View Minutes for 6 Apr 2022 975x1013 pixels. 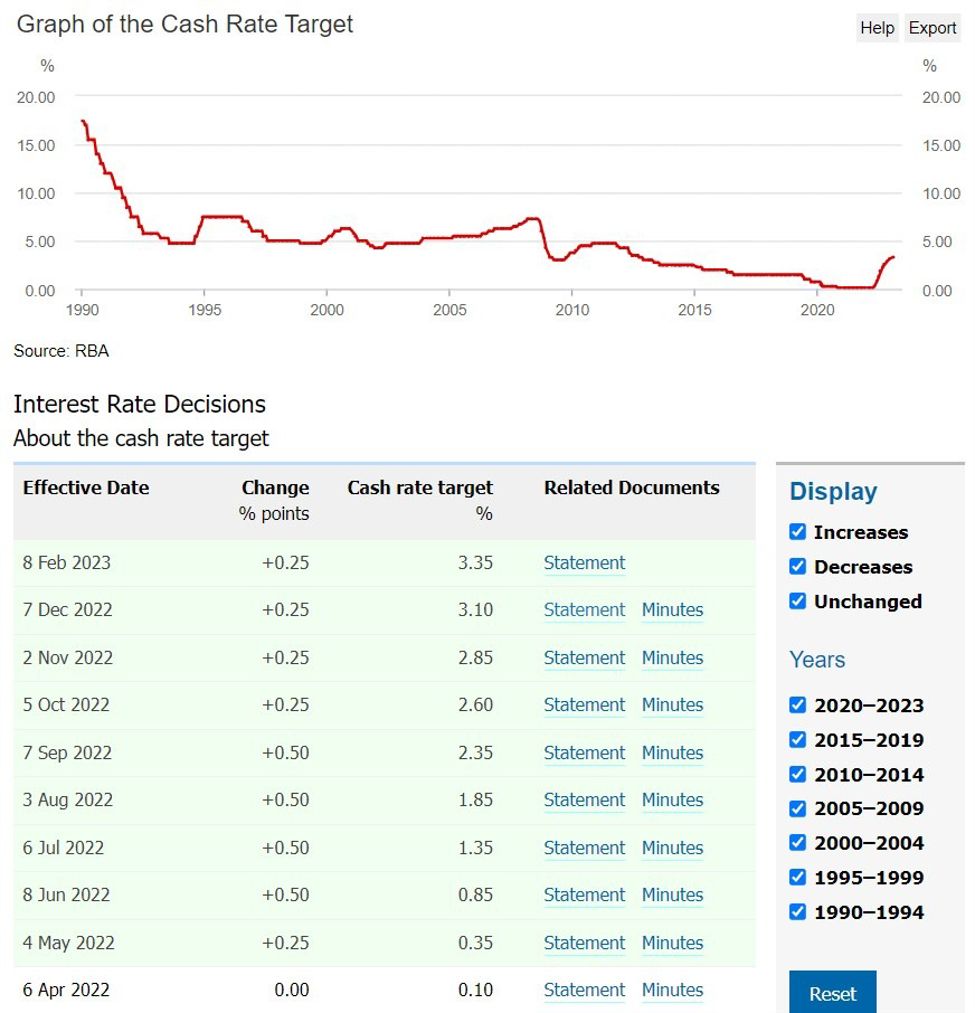click(672, 990)
